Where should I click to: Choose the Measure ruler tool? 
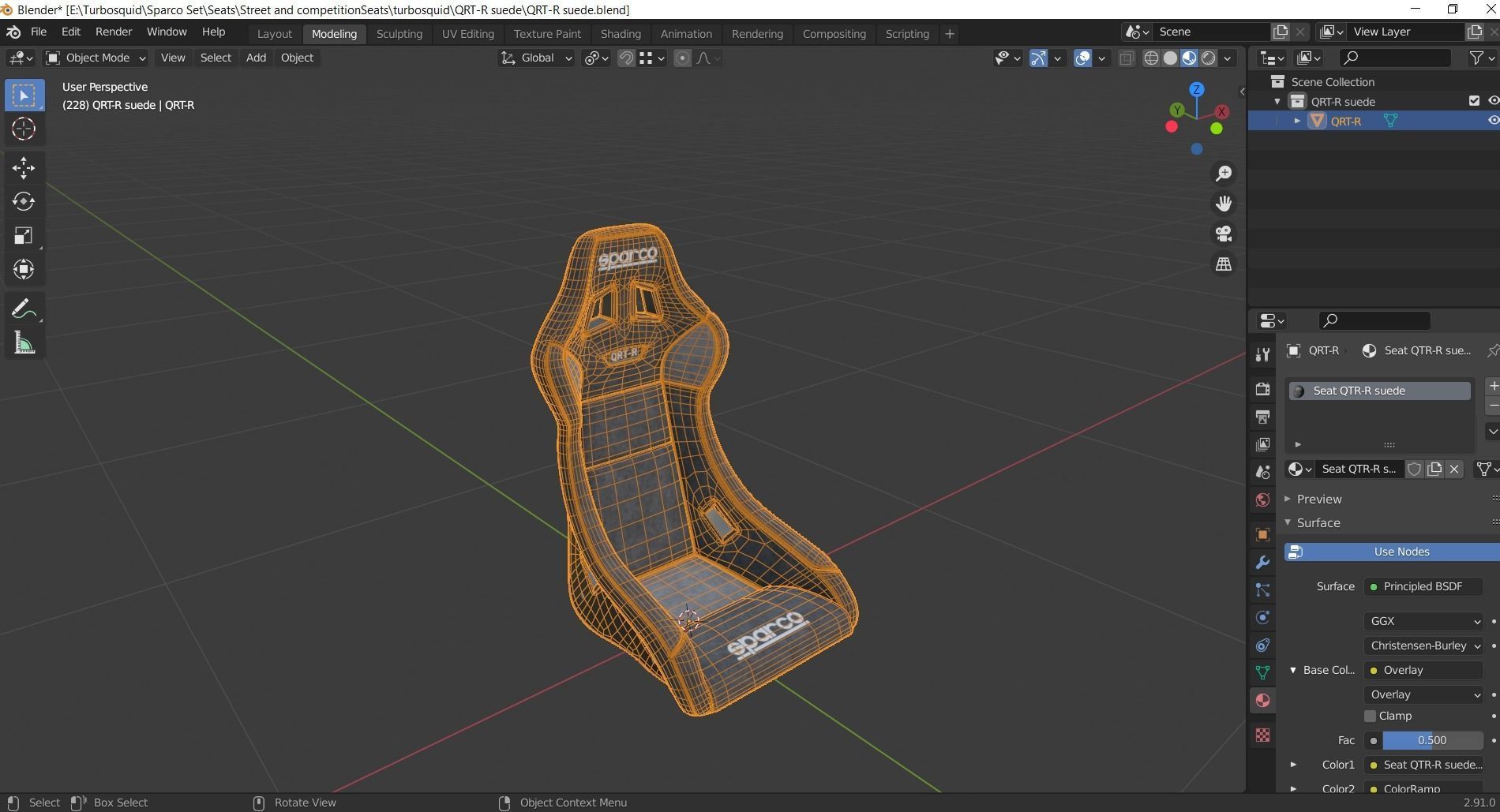[24, 342]
